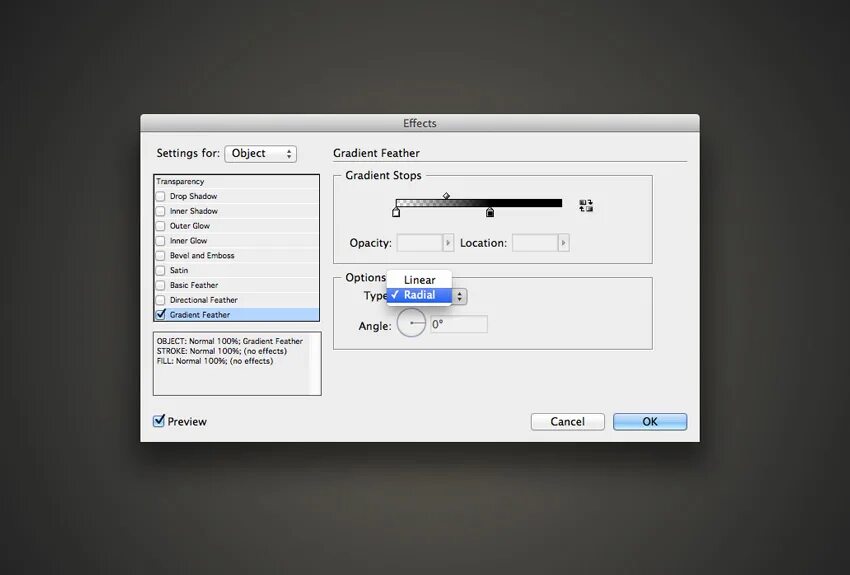Click the gradient ramp bar
The width and height of the screenshot is (850, 575).
point(479,203)
